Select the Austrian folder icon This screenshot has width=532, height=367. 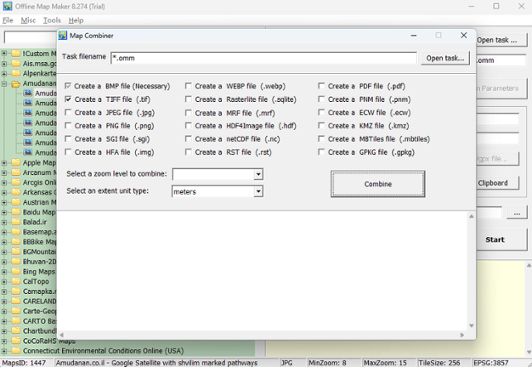(16, 202)
